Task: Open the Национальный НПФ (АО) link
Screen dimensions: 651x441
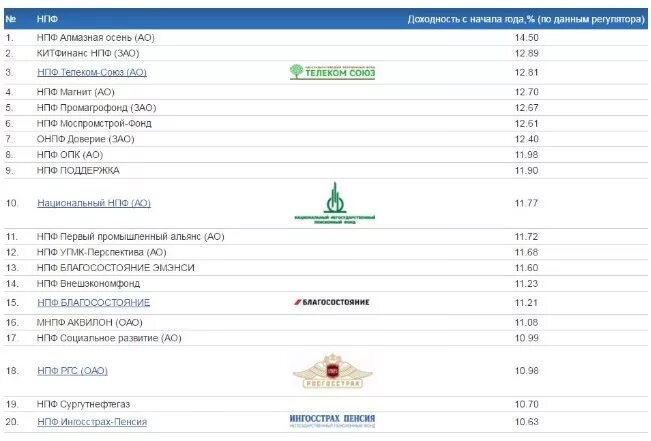Action: click(x=94, y=203)
